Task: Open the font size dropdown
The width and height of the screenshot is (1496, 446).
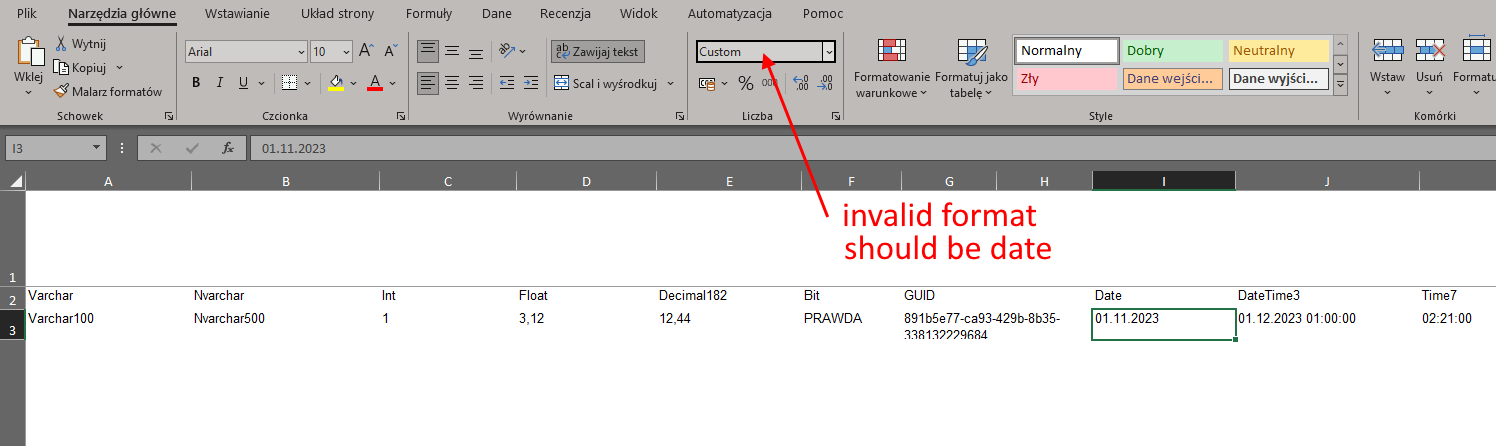Action: click(346, 51)
